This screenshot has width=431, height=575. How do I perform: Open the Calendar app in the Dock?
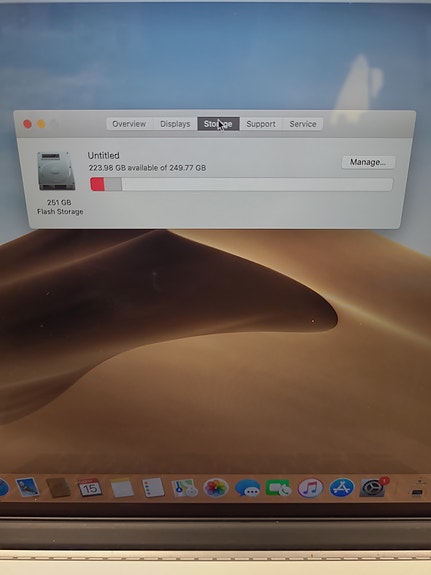pos(90,488)
